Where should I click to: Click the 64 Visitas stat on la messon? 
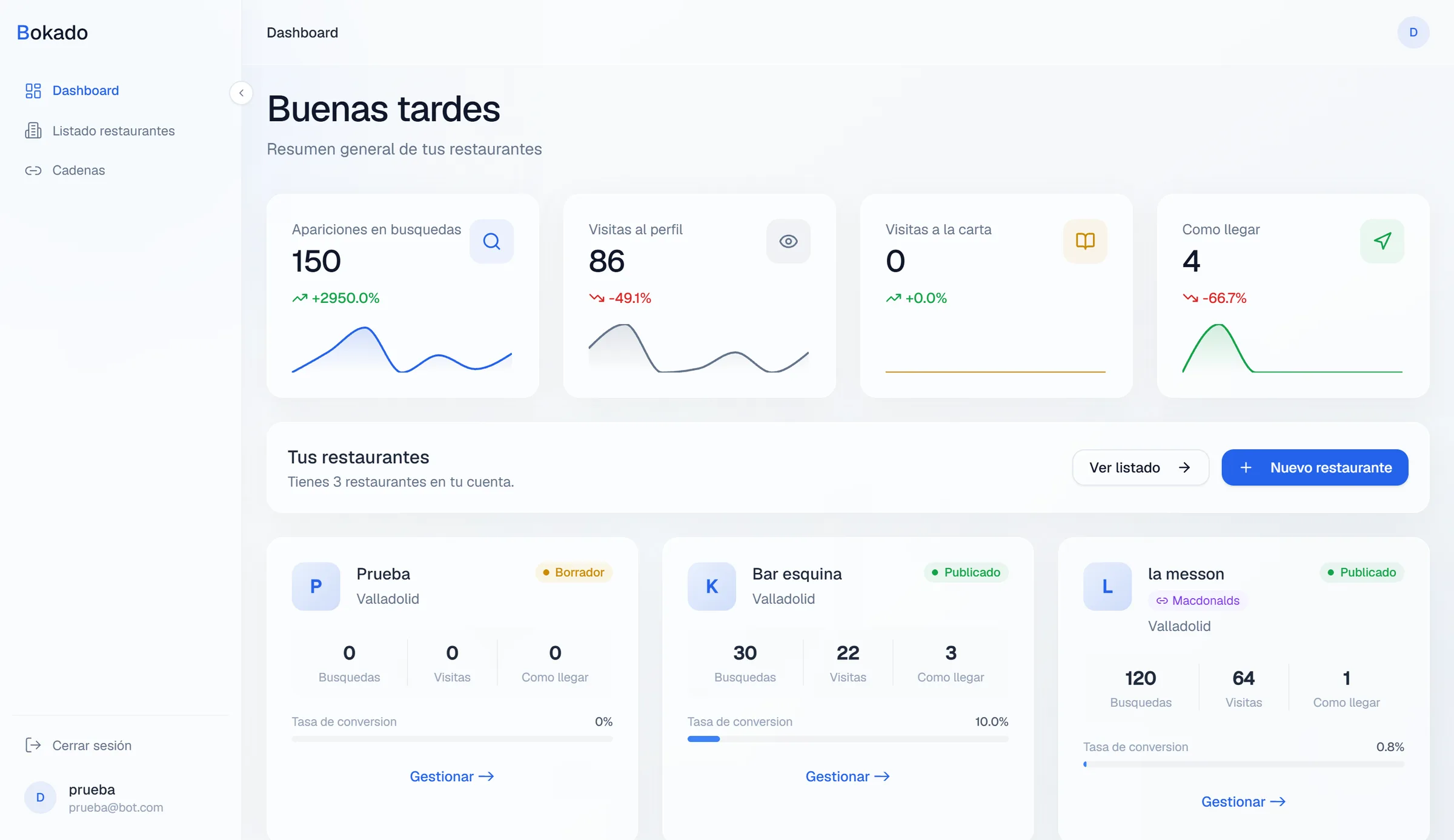pyautogui.click(x=1243, y=689)
